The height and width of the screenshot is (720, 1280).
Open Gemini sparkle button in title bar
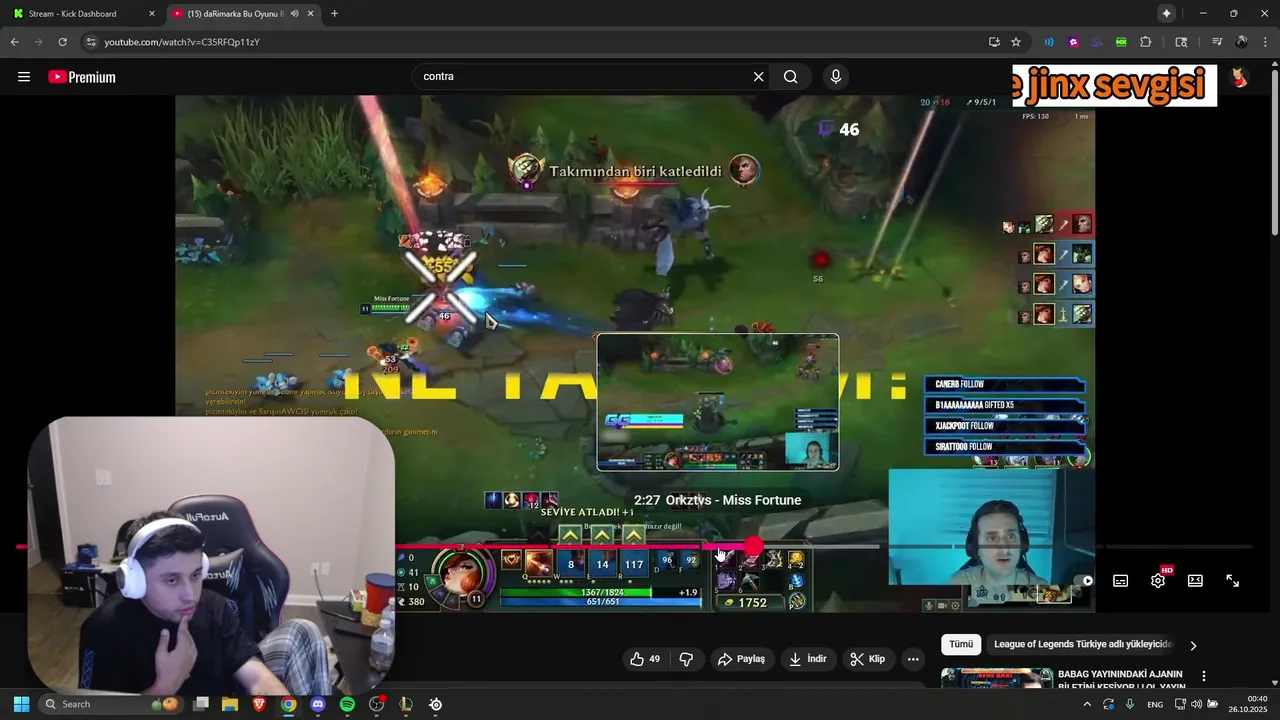[x=1166, y=13]
